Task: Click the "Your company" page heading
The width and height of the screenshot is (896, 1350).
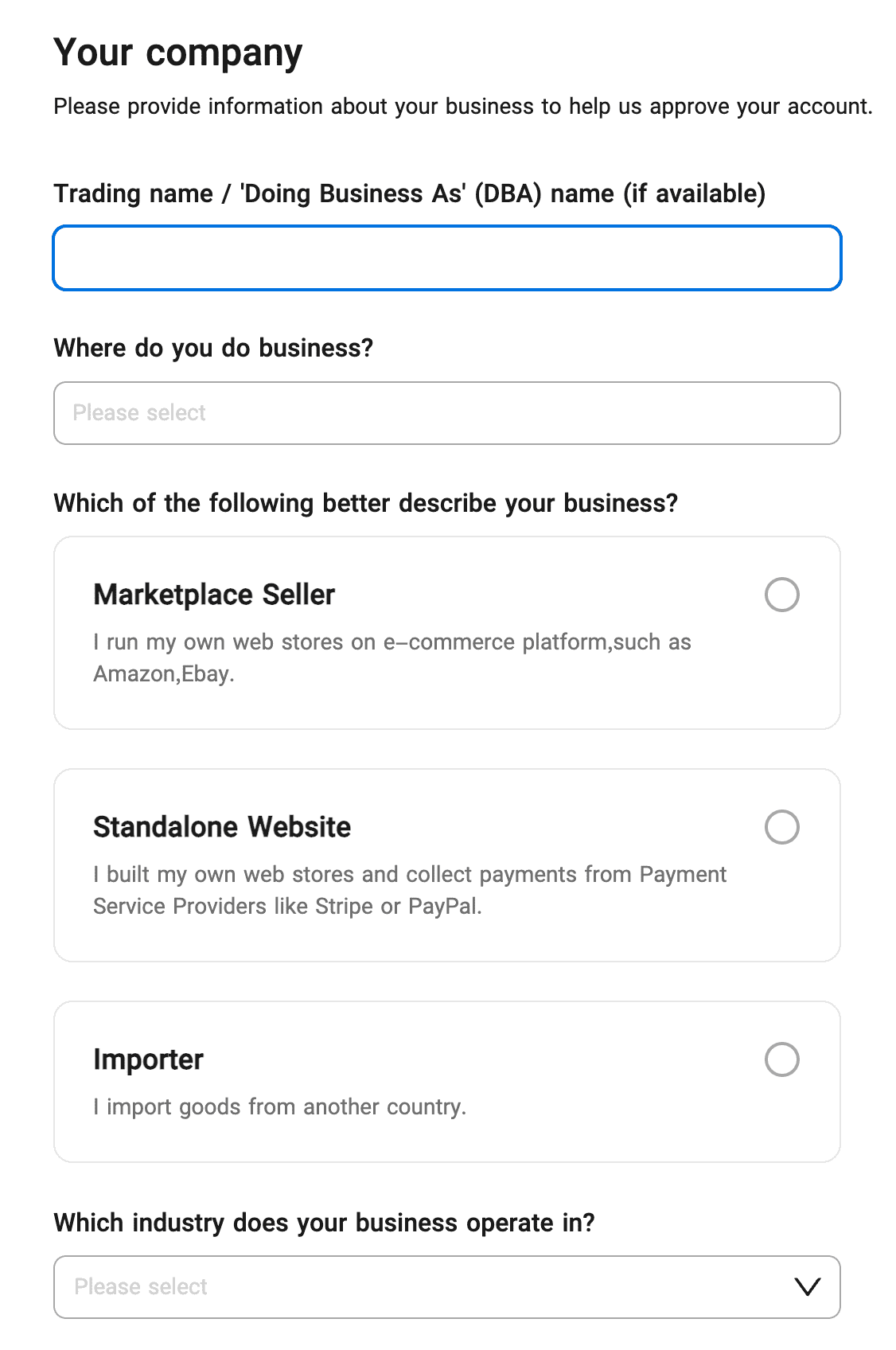Action: click(x=178, y=53)
